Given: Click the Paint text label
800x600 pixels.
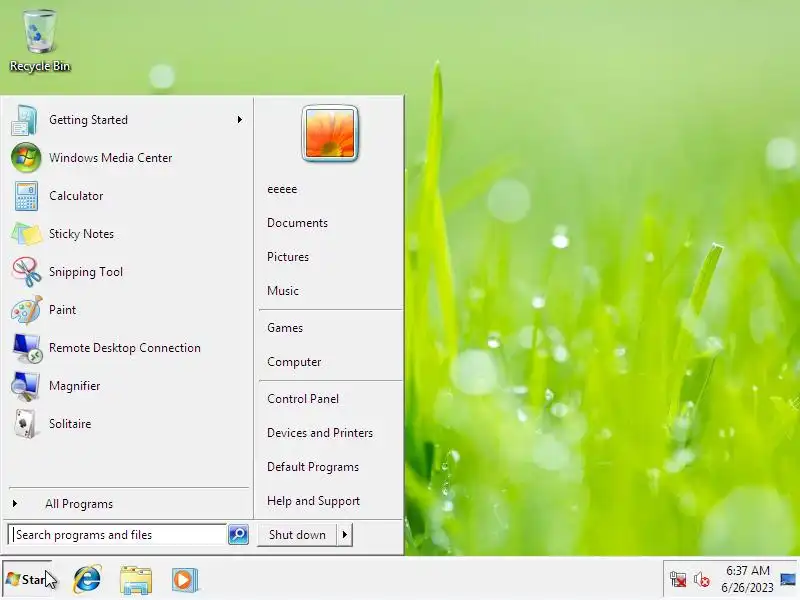Looking at the screenshot, I should point(62,310).
